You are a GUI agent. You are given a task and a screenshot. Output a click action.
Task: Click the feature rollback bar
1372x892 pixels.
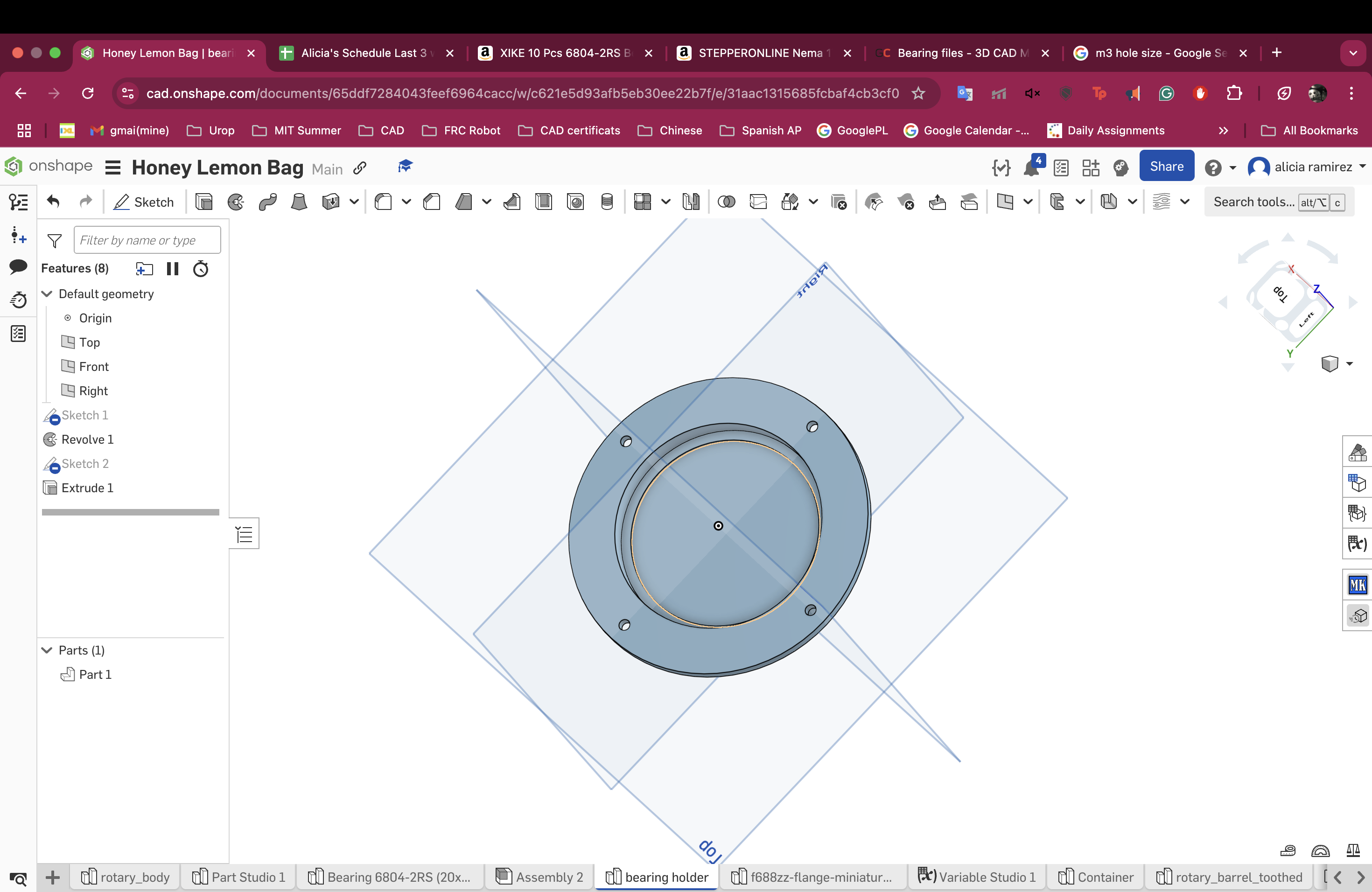tap(130, 512)
